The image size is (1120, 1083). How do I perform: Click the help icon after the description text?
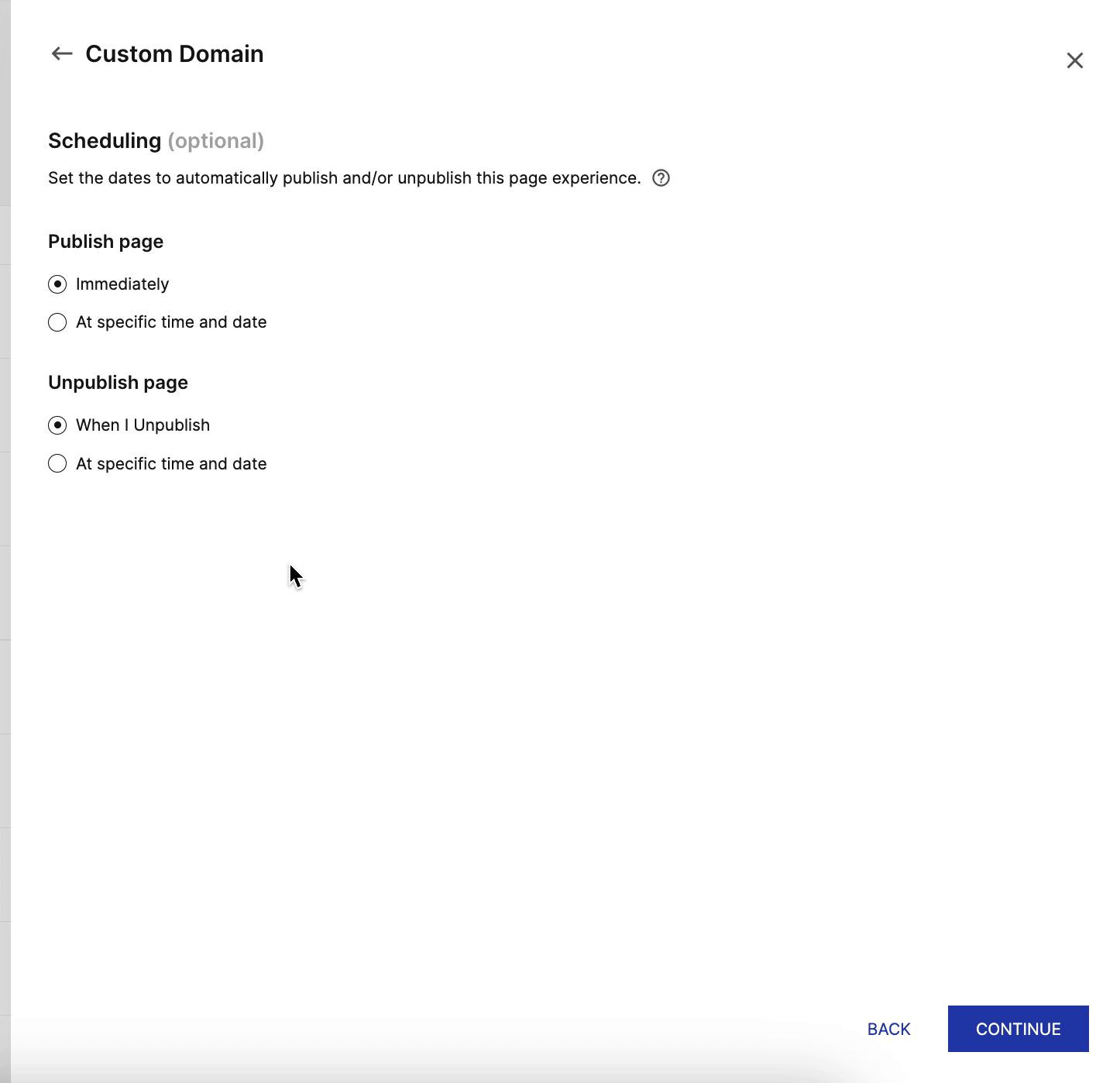[x=661, y=178]
